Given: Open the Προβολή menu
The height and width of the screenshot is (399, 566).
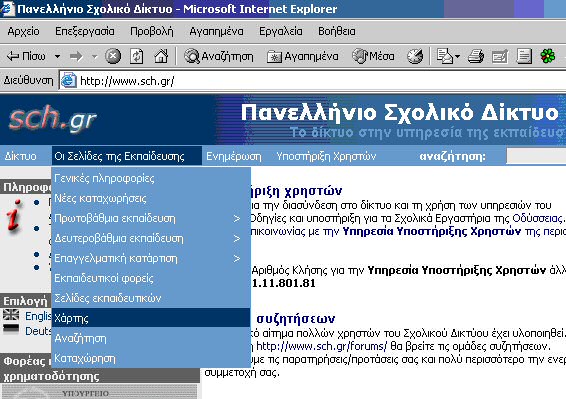Looking at the screenshot, I should (x=152, y=31).
